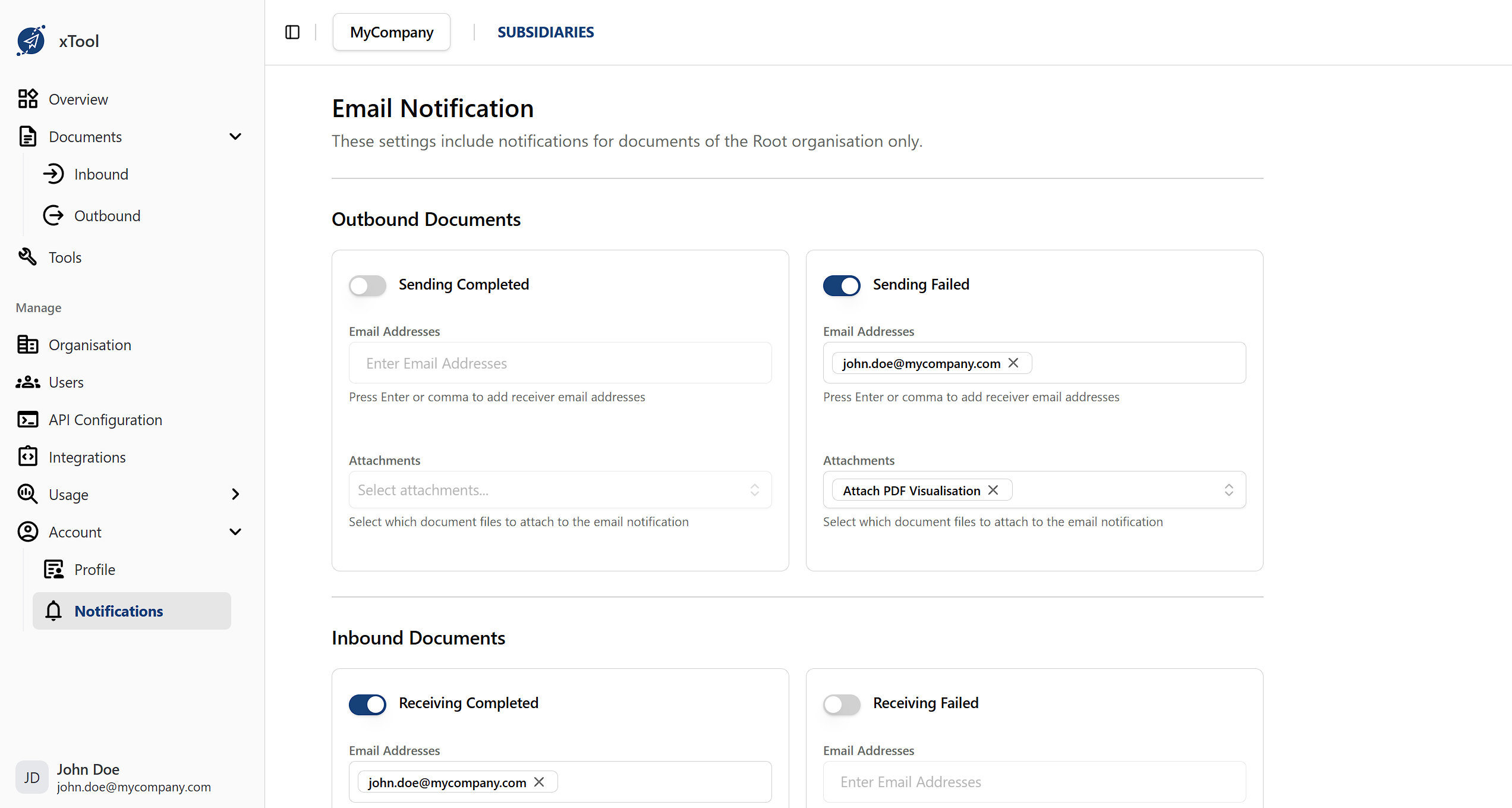Viewport: 1512px width, 808px height.
Task: Select Inbound under Documents
Action: point(101,174)
